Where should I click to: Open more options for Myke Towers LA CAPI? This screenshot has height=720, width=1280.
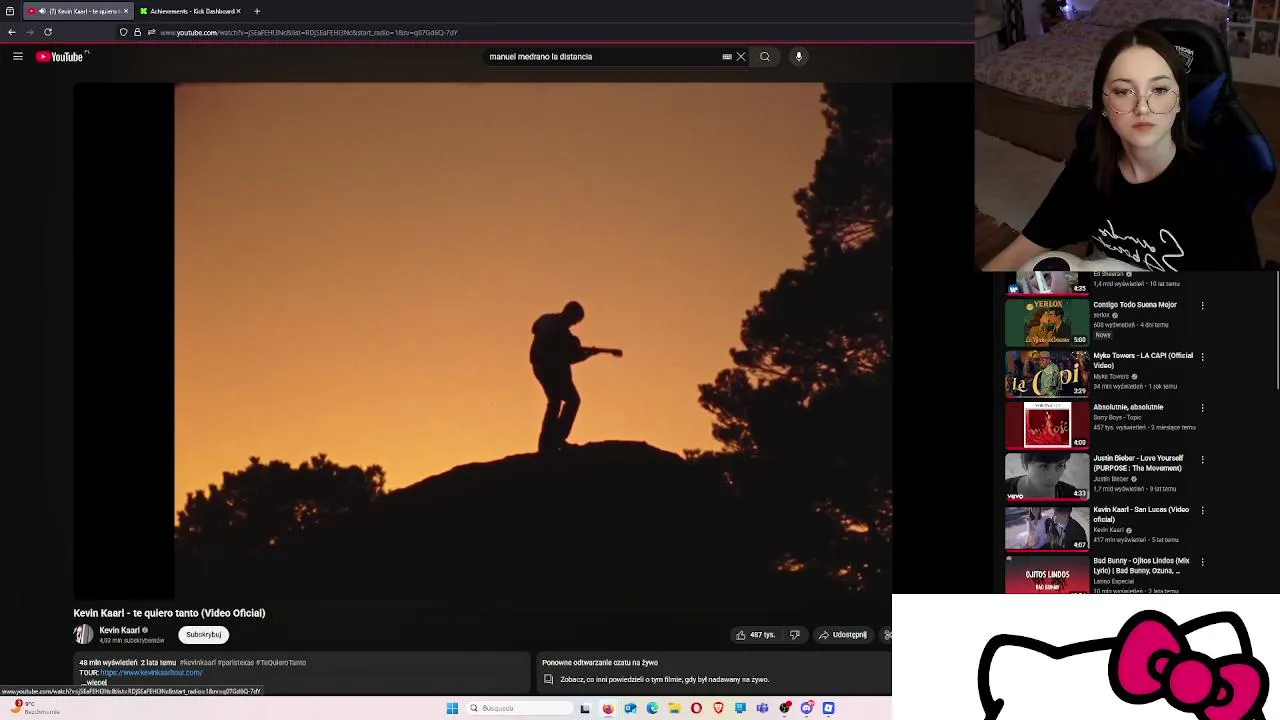tap(1202, 356)
